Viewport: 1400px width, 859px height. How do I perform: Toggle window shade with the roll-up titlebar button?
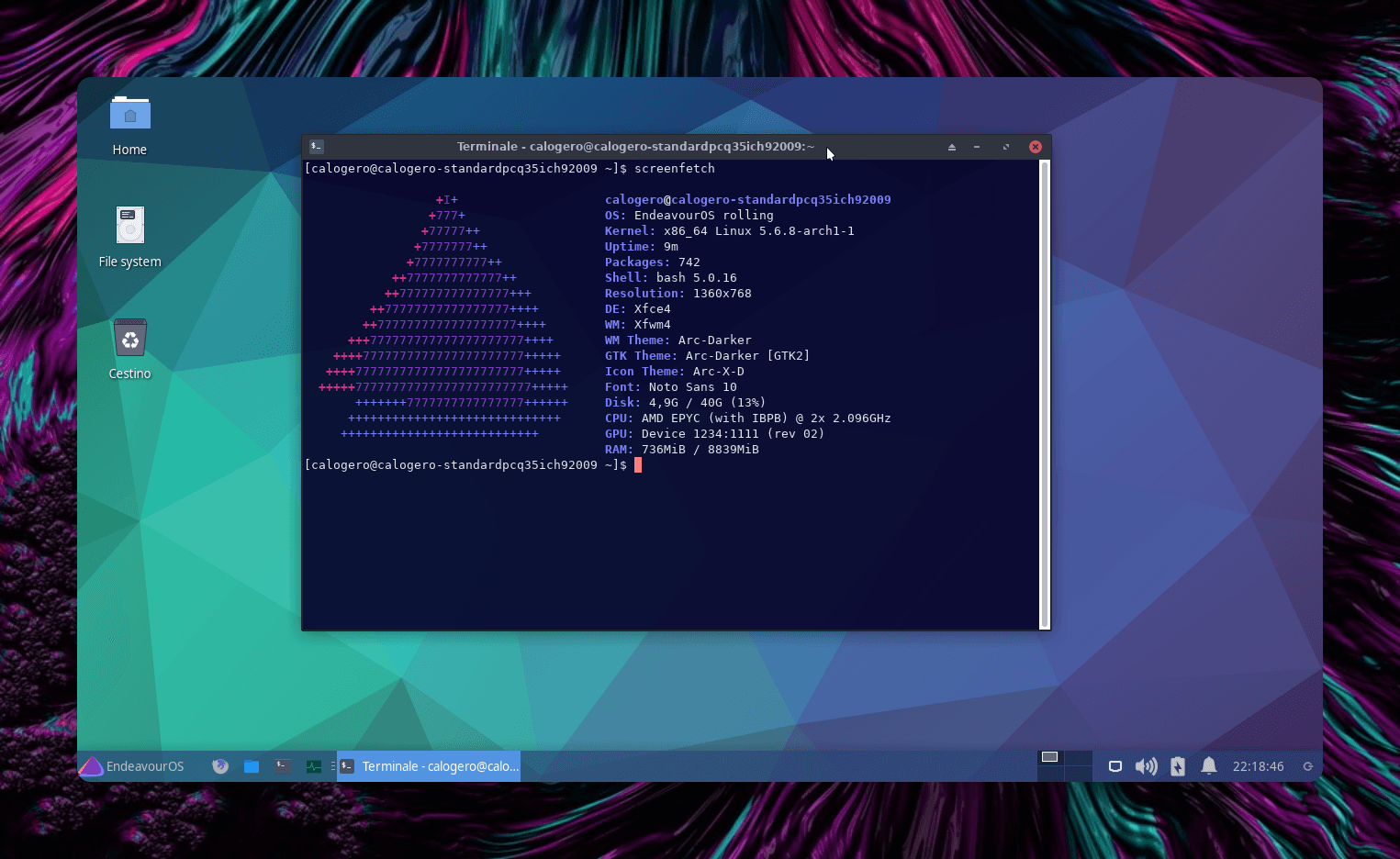click(x=951, y=147)
